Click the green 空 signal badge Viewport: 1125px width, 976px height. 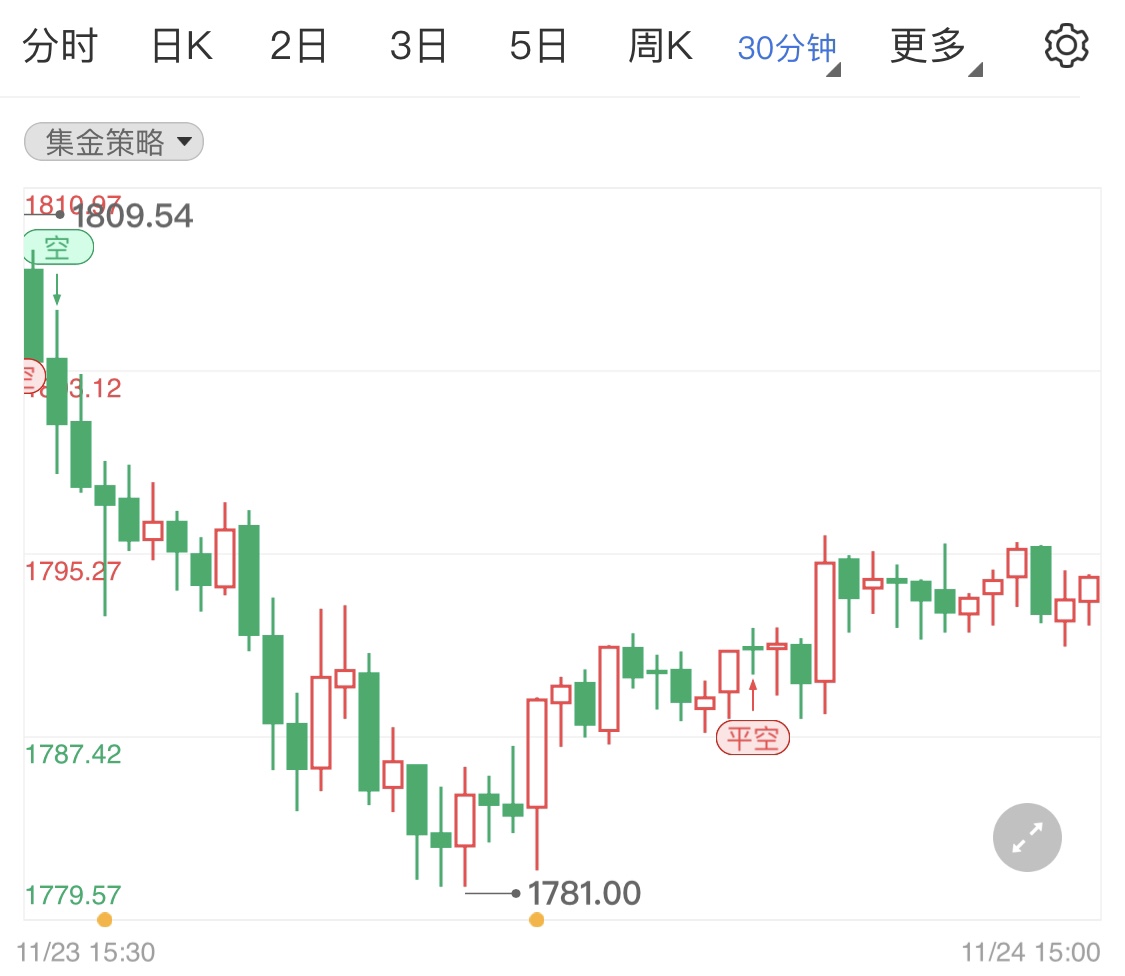click(58, 247)
